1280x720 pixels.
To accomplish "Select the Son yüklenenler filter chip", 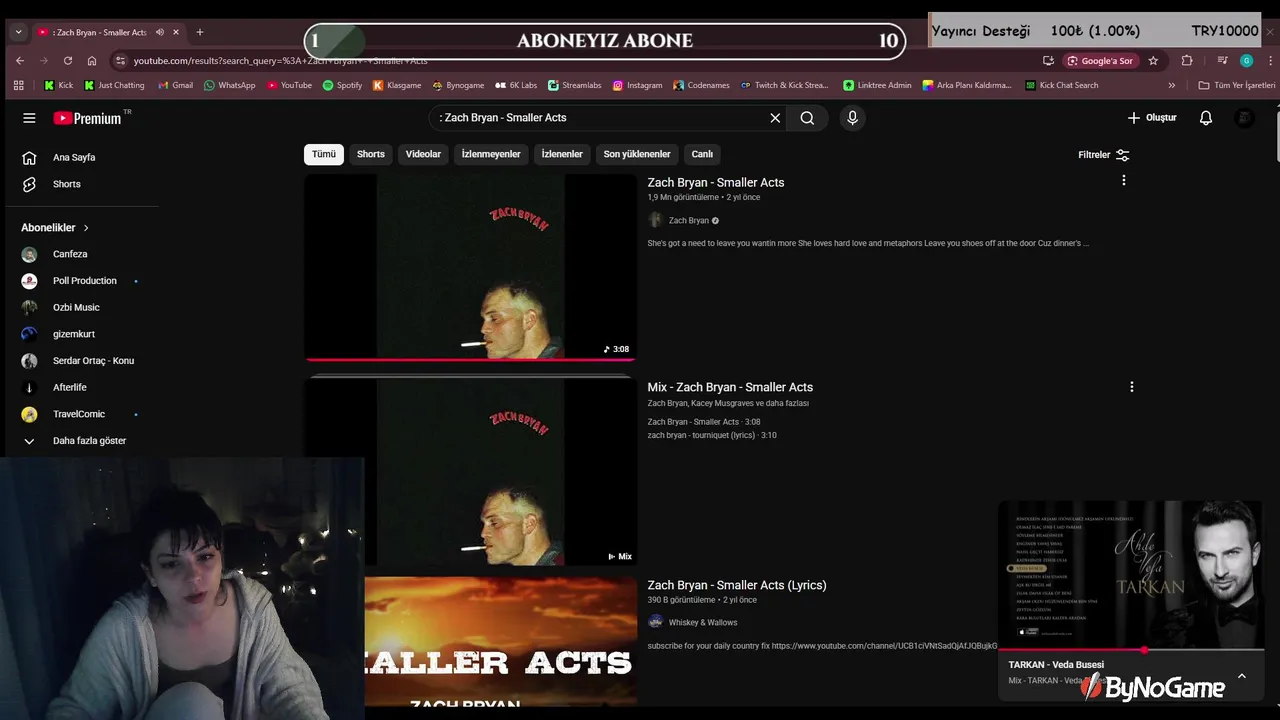I will coord(637,154).
